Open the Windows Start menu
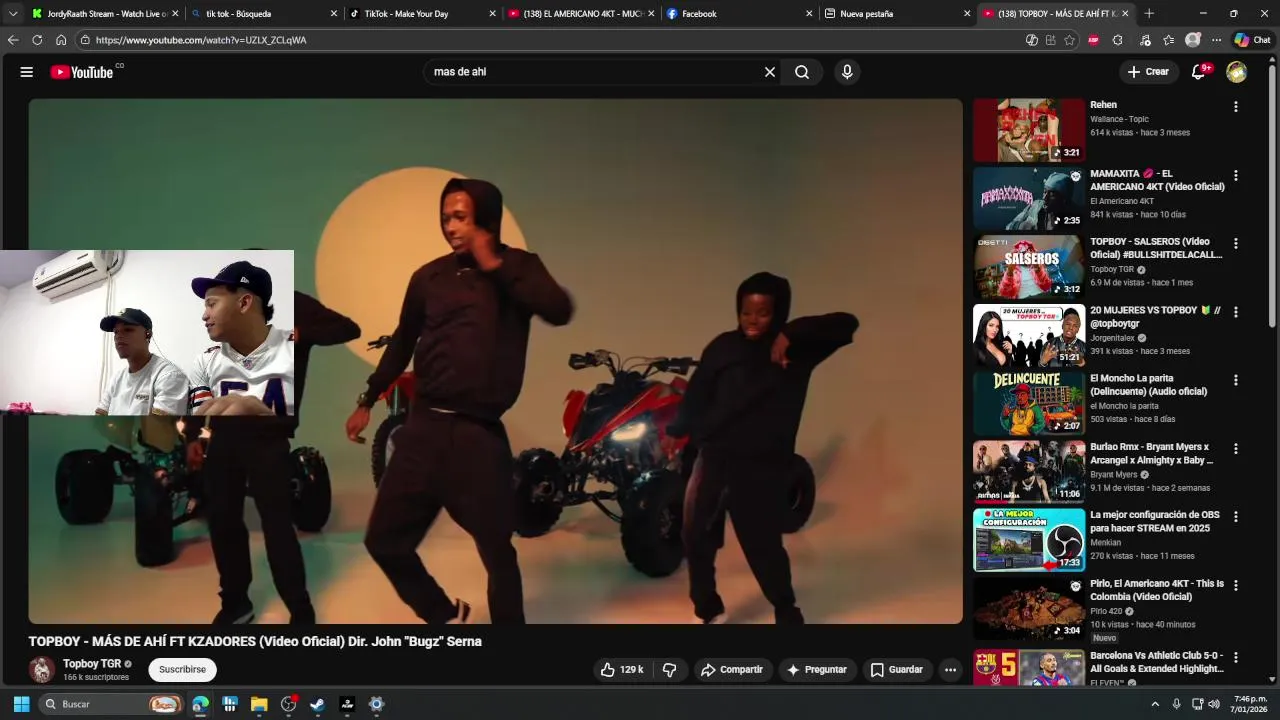Viewport: 1280px width, 720px height. (x=21, y=704)
